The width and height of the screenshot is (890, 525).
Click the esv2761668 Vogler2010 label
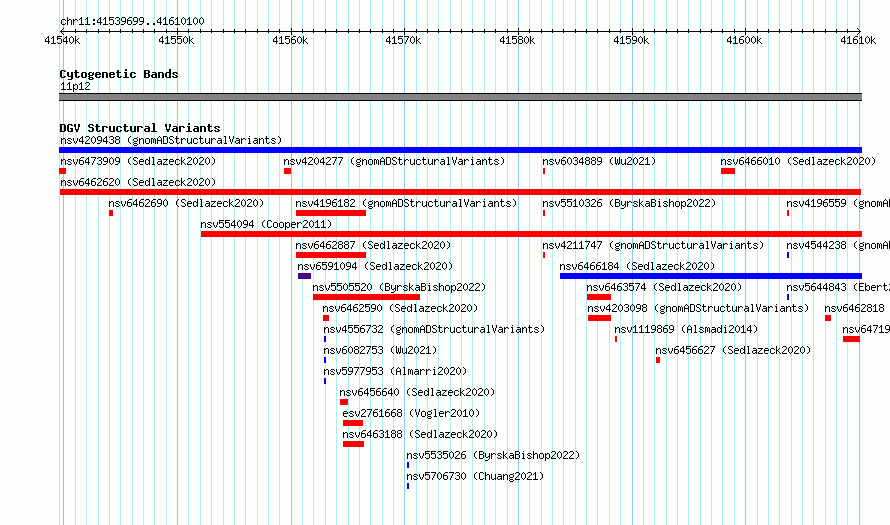coord(412,413)
